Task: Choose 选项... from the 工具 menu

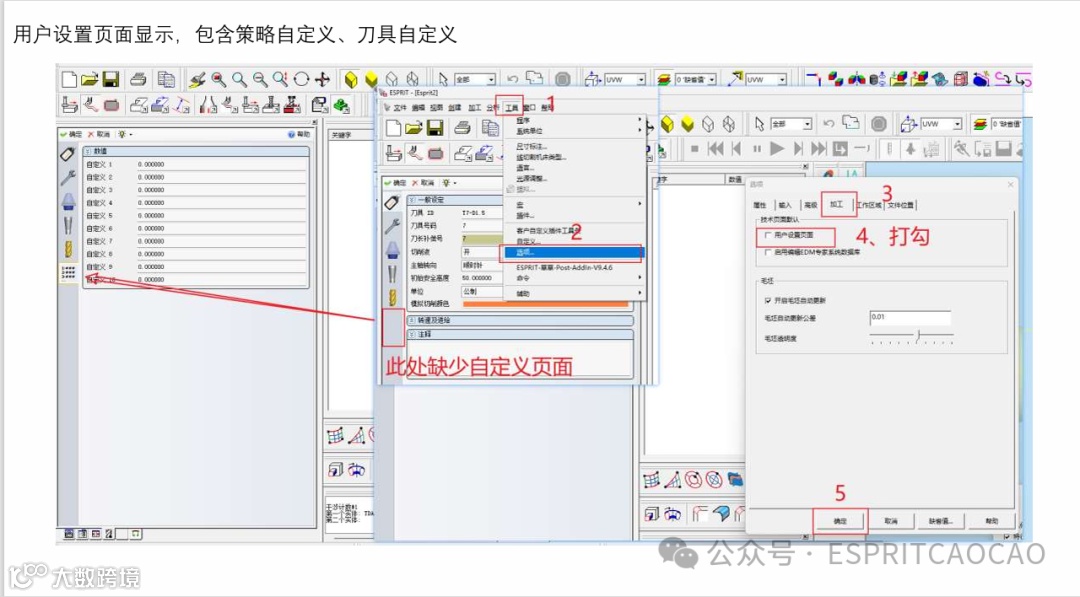Action: [572, 253]
